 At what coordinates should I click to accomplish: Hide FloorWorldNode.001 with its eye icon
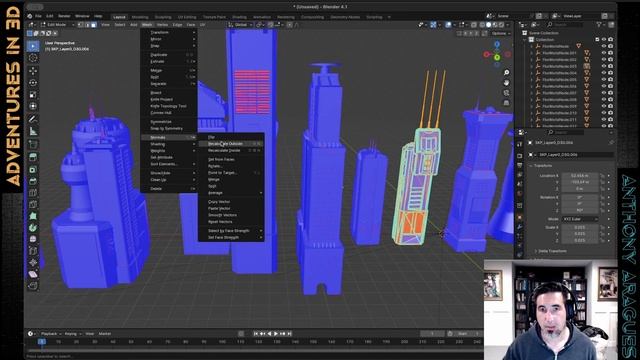604,53
